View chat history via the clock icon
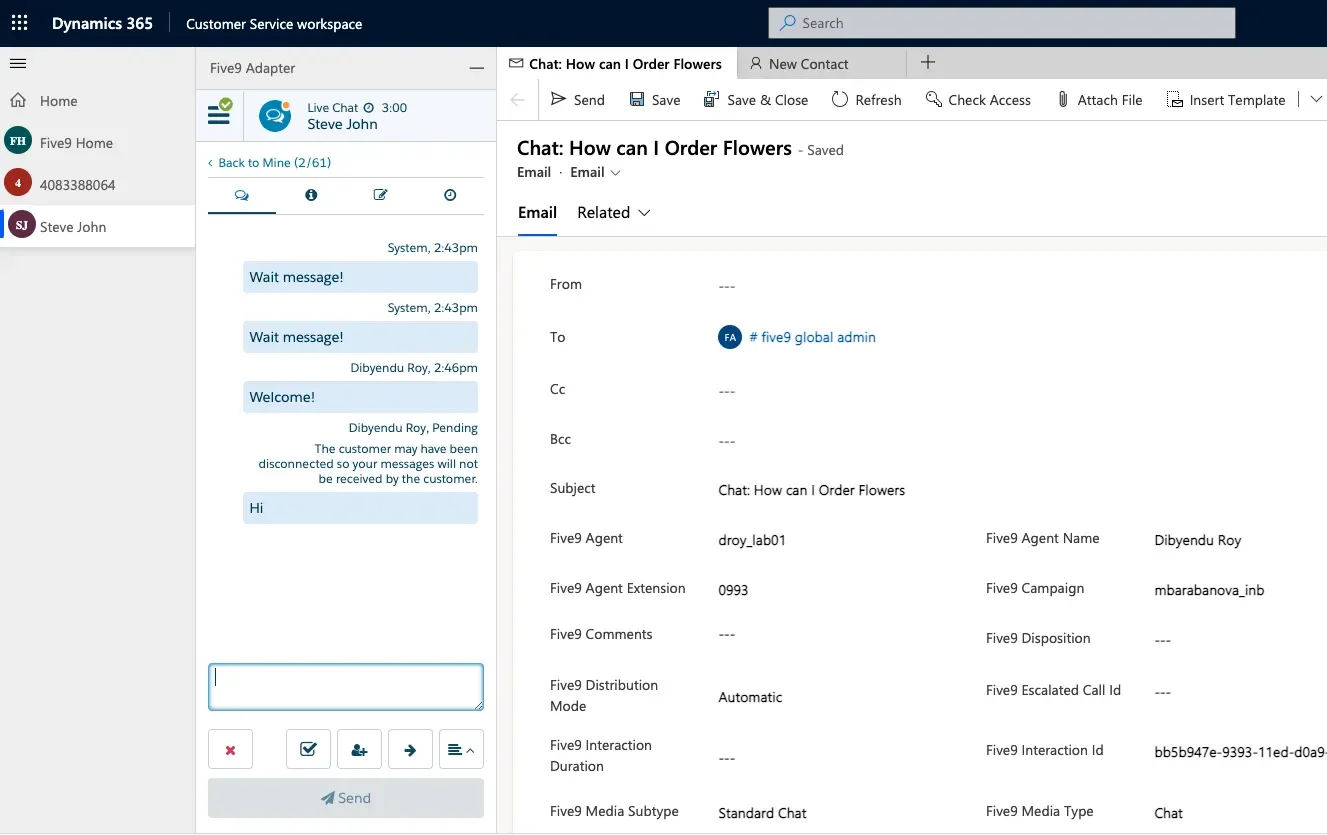Image resolution: width=1327 pixels, height=835 pixels. [x=449, y=195]
